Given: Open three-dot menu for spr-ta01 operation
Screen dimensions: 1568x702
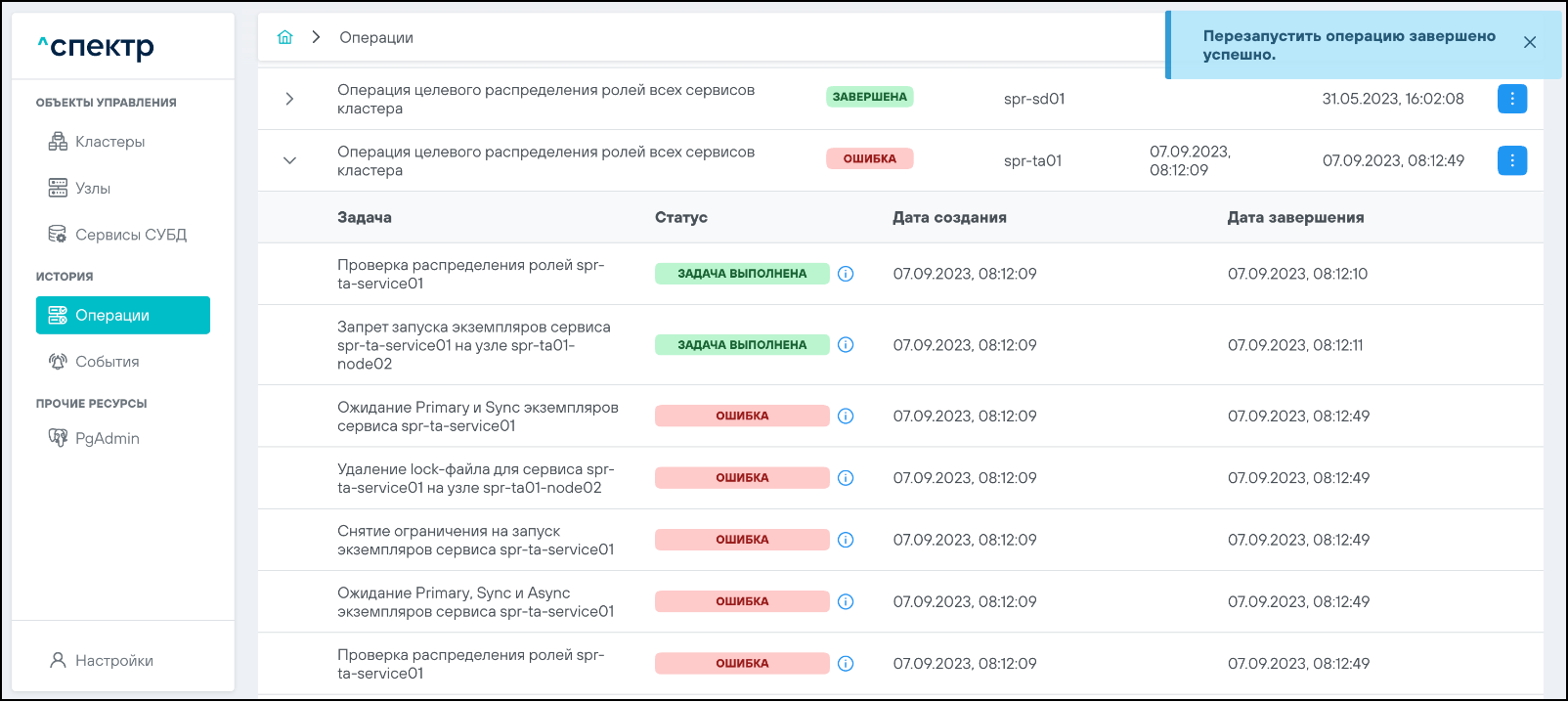Looking at the screenshot, I should (1511, 160).
